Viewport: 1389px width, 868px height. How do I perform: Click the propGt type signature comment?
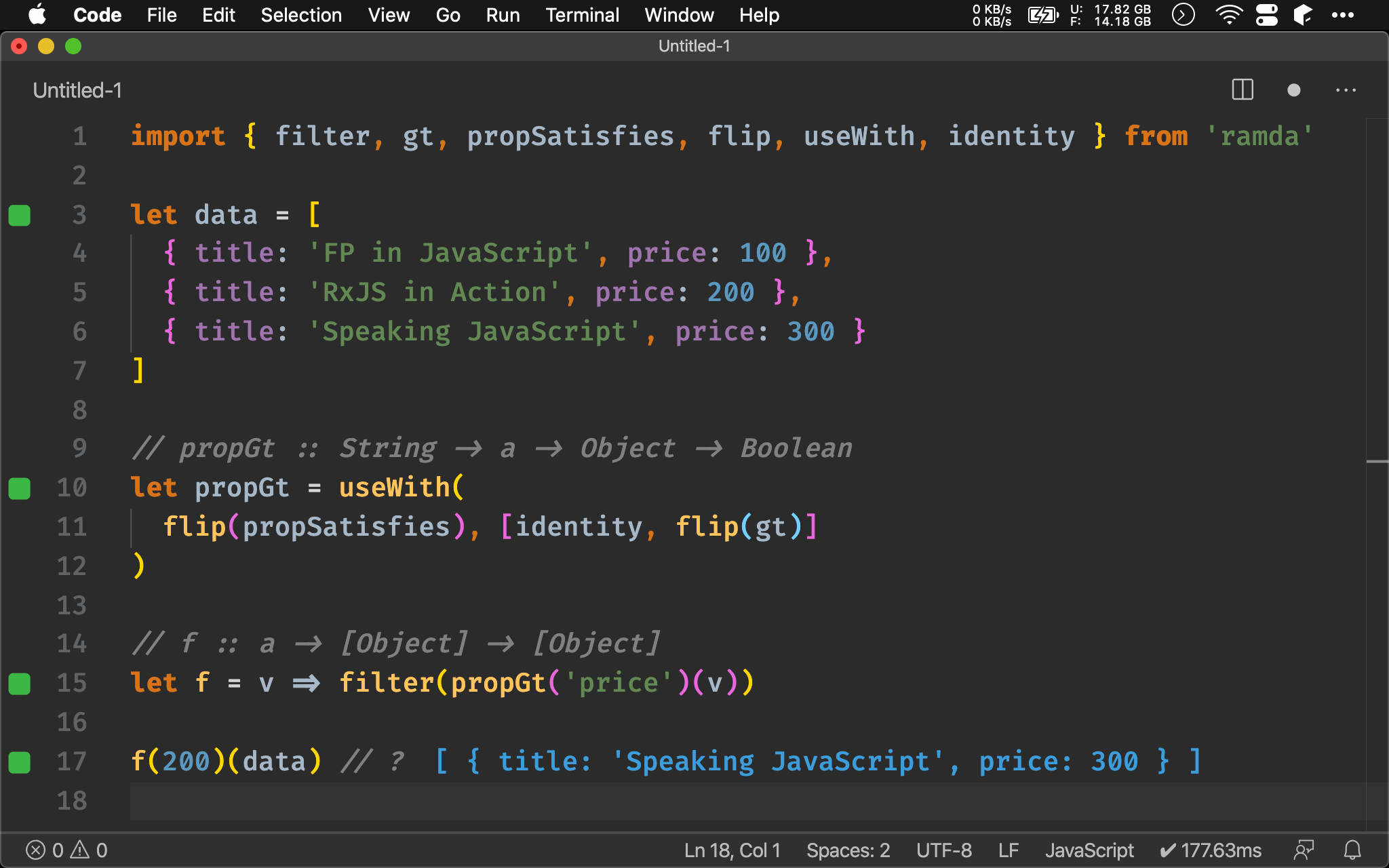tap(492, 448)
